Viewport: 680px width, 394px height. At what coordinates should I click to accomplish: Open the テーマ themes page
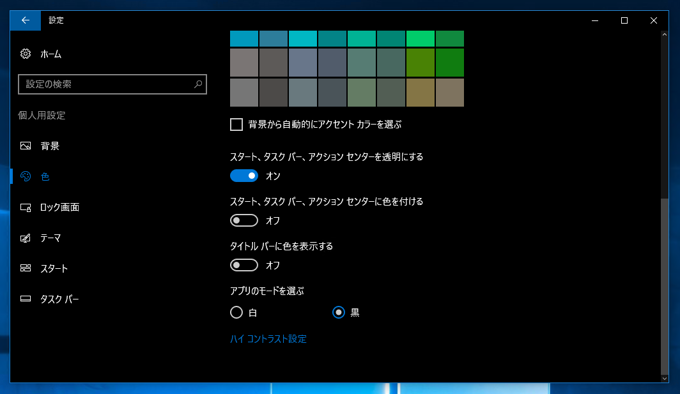[40, 238]
